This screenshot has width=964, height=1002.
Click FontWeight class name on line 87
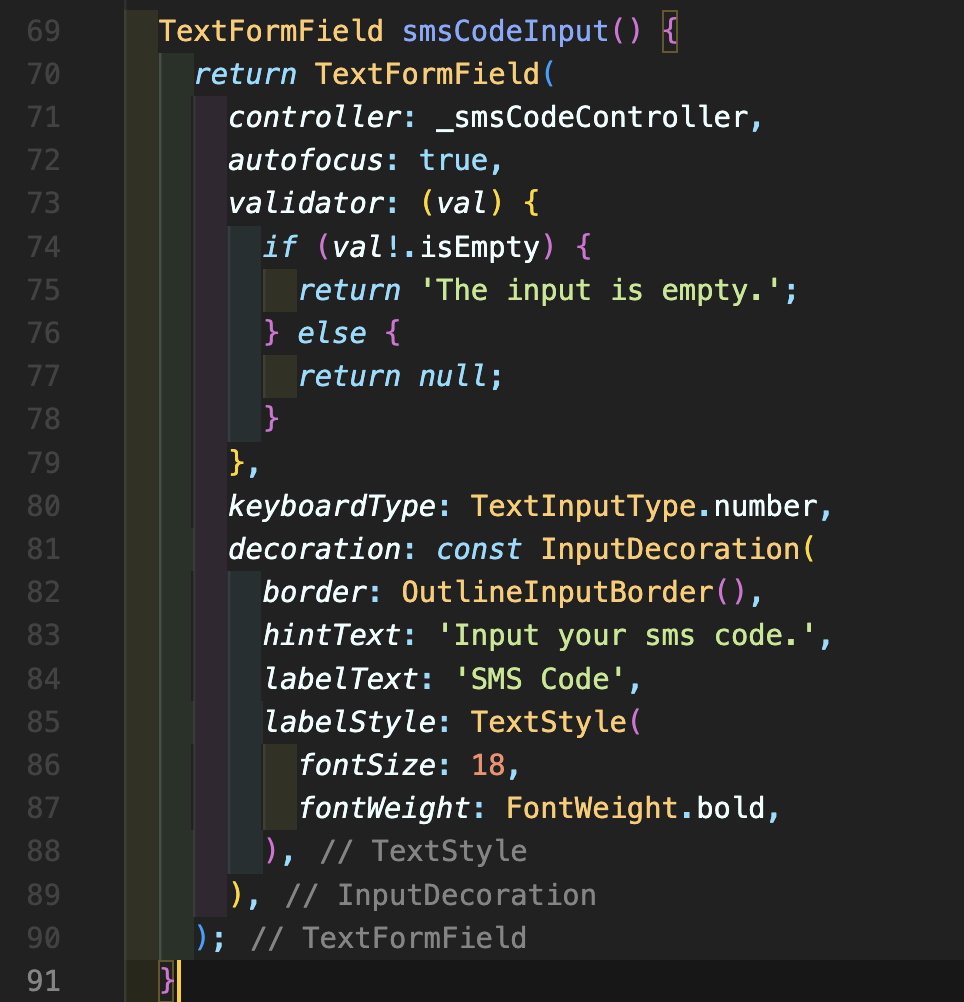click(592, 809)
